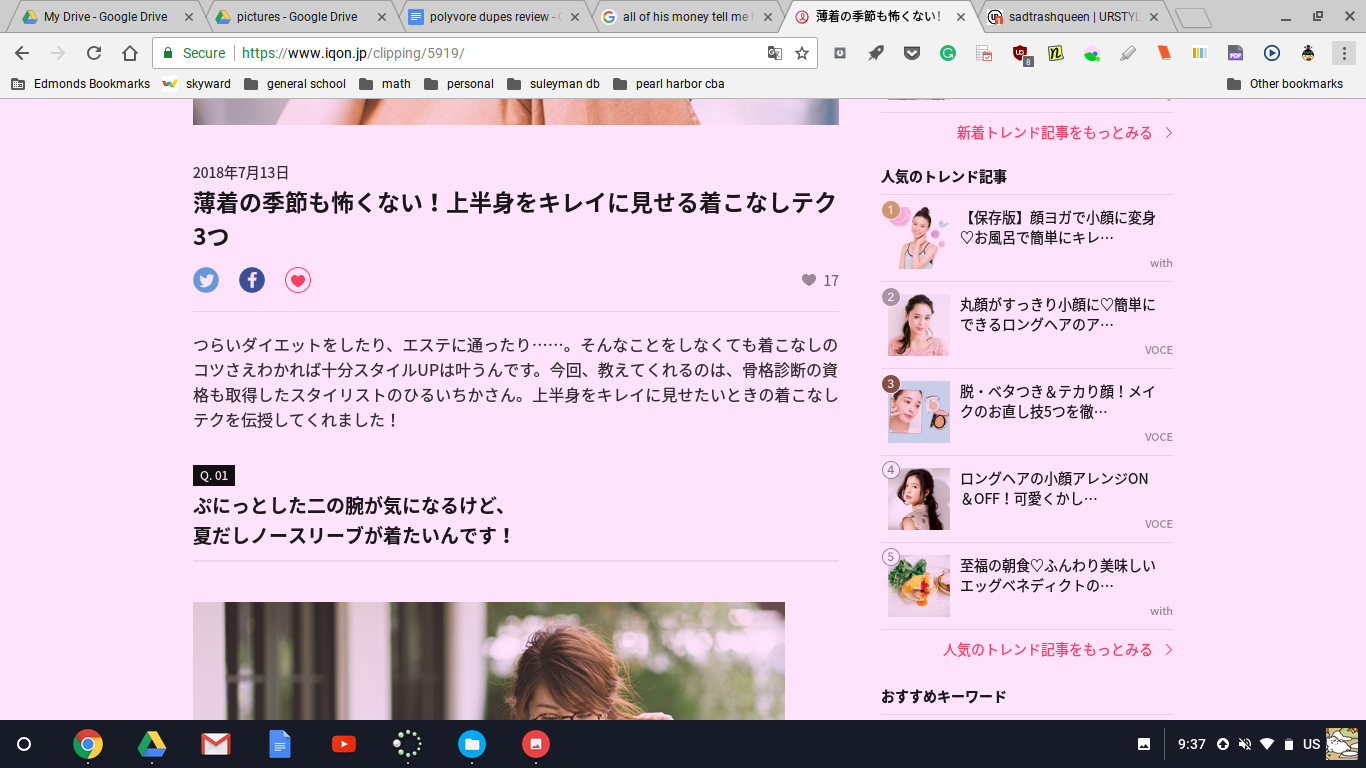Open Gmail from the shelf
The height and width of the screenshot is (768, 1366).
click(216, 744)
